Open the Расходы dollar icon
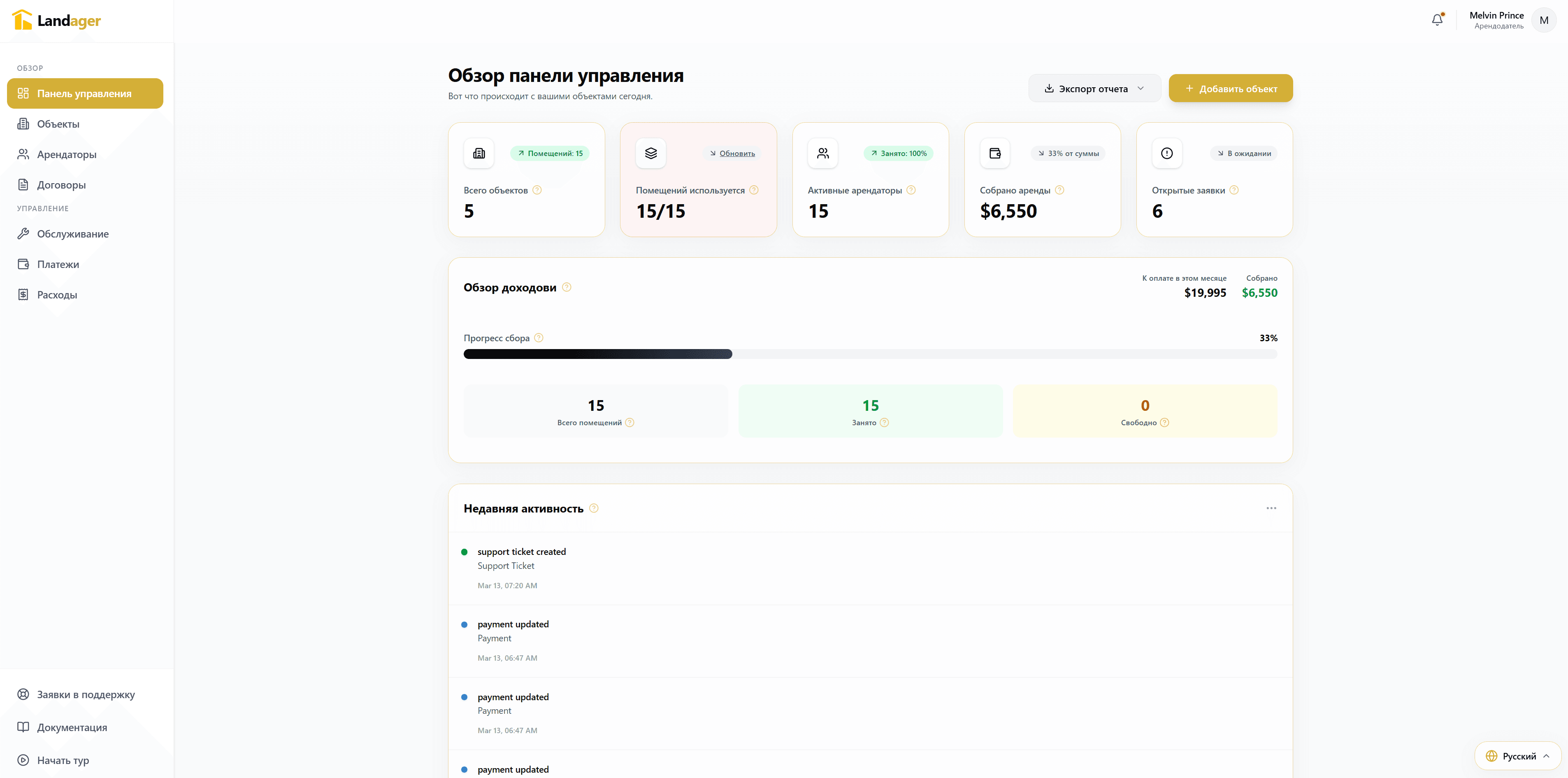This screenshot has width=1568, height=778. 23,294
